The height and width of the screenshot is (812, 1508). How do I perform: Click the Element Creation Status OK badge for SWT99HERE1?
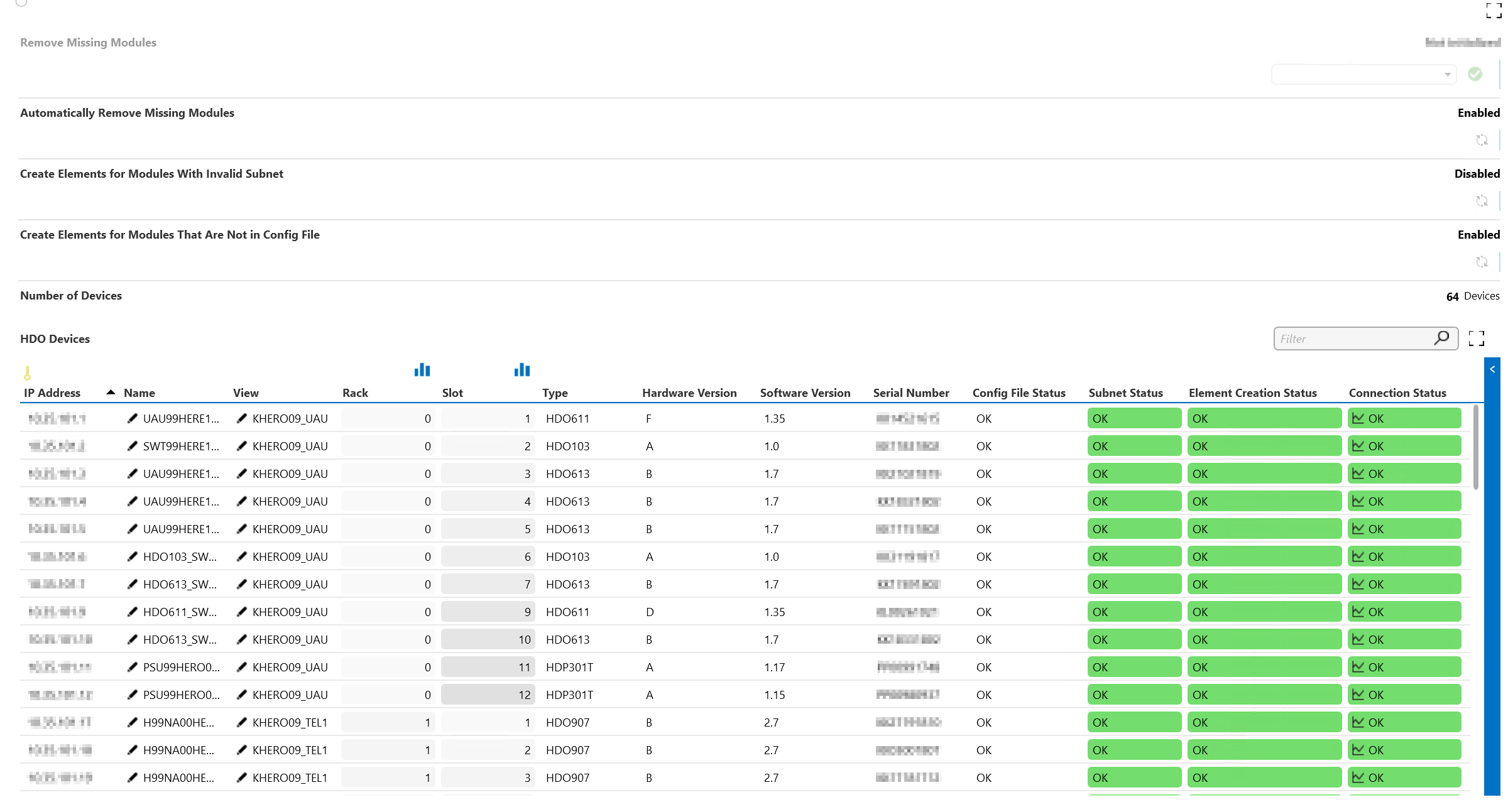pyautogui.click(x=1264, y=446)
